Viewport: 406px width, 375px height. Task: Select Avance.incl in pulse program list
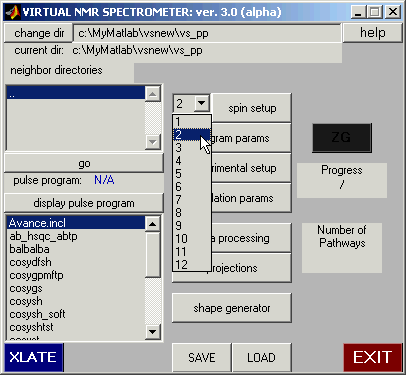pos(76,223)
